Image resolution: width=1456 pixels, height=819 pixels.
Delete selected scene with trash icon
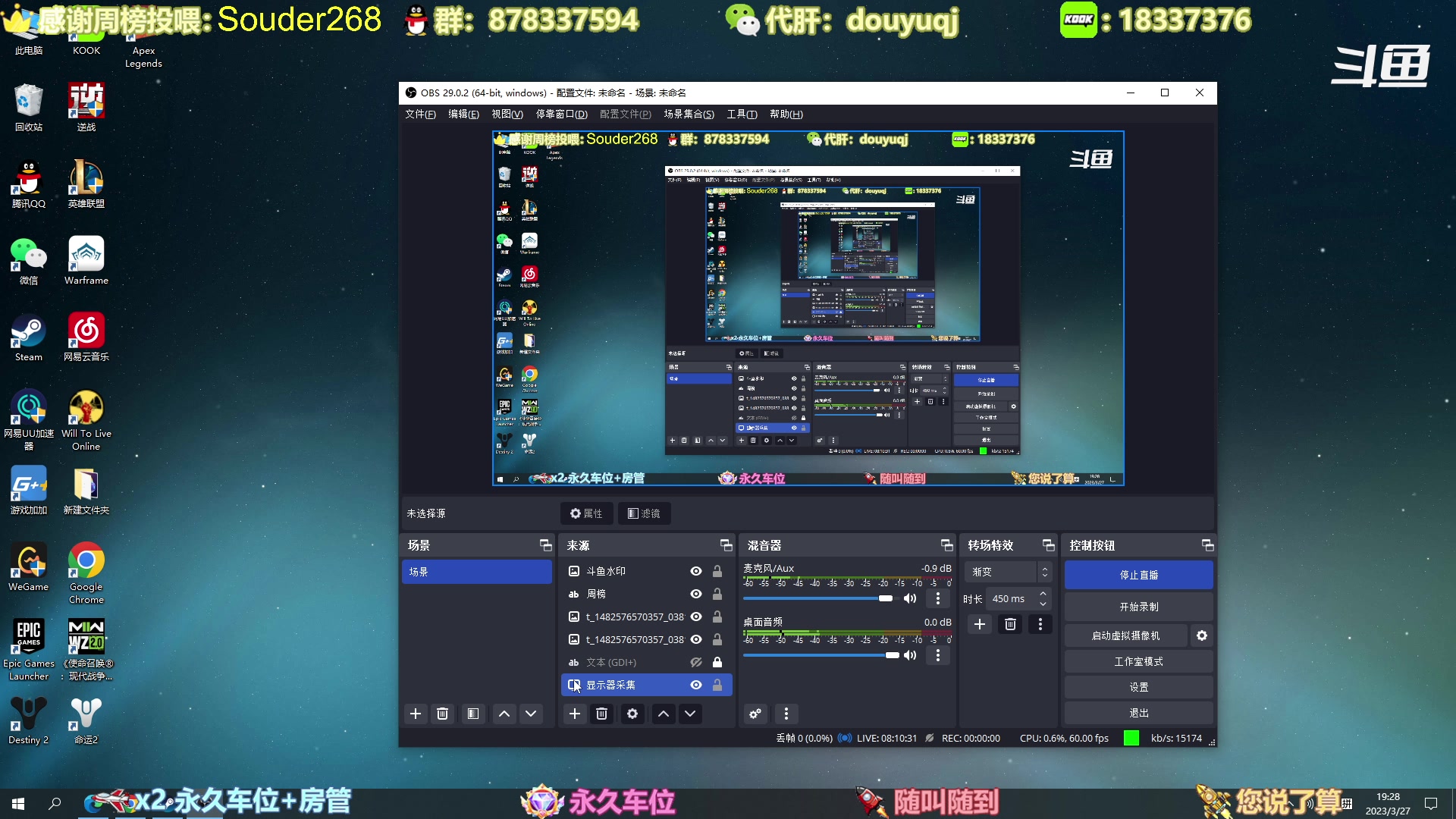pyautogui.click(x=443, y=714)
